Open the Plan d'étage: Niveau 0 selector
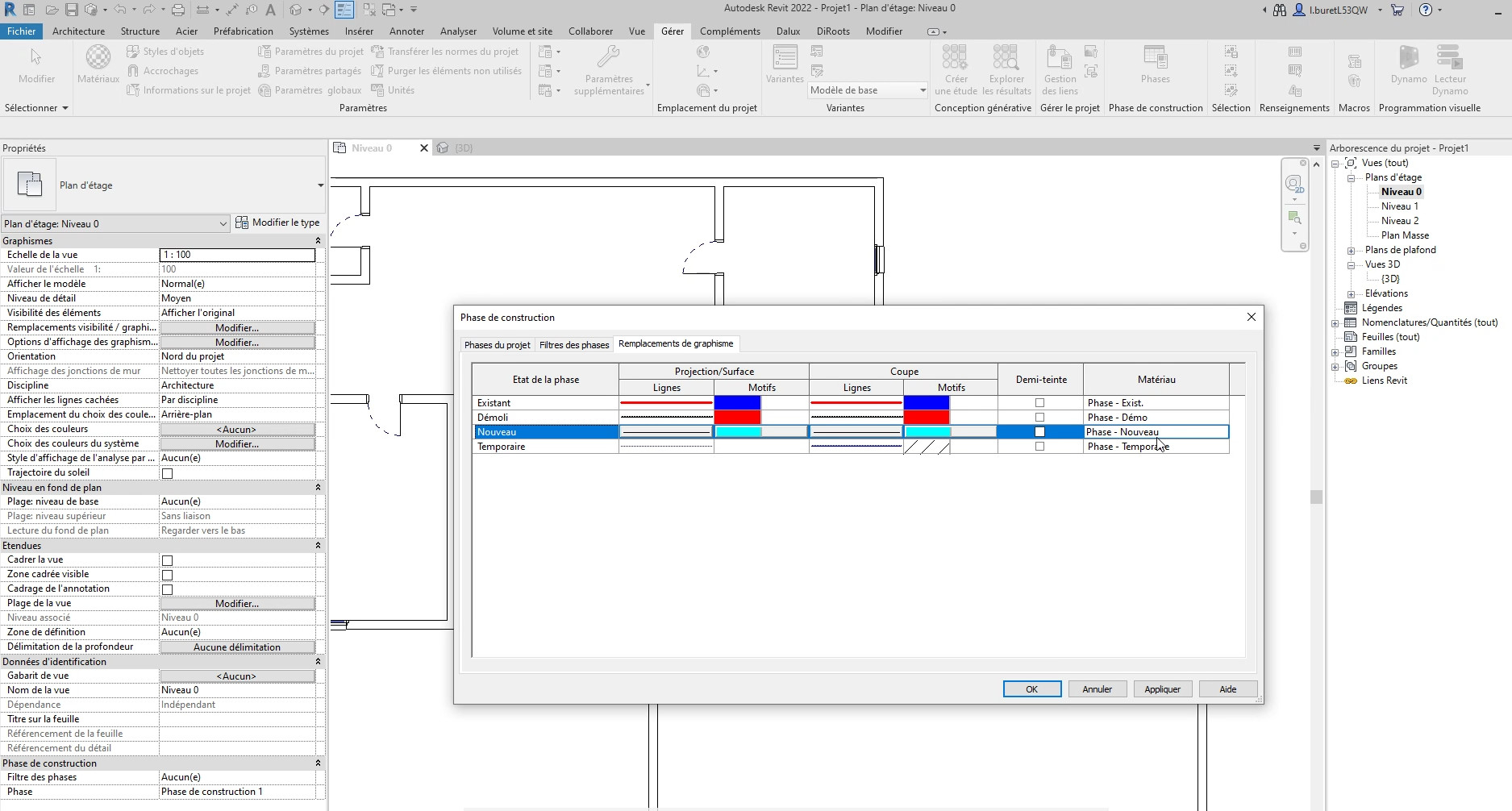Image resolution: width=1512 pixels, height=811 pixels. tap(115, 224)
